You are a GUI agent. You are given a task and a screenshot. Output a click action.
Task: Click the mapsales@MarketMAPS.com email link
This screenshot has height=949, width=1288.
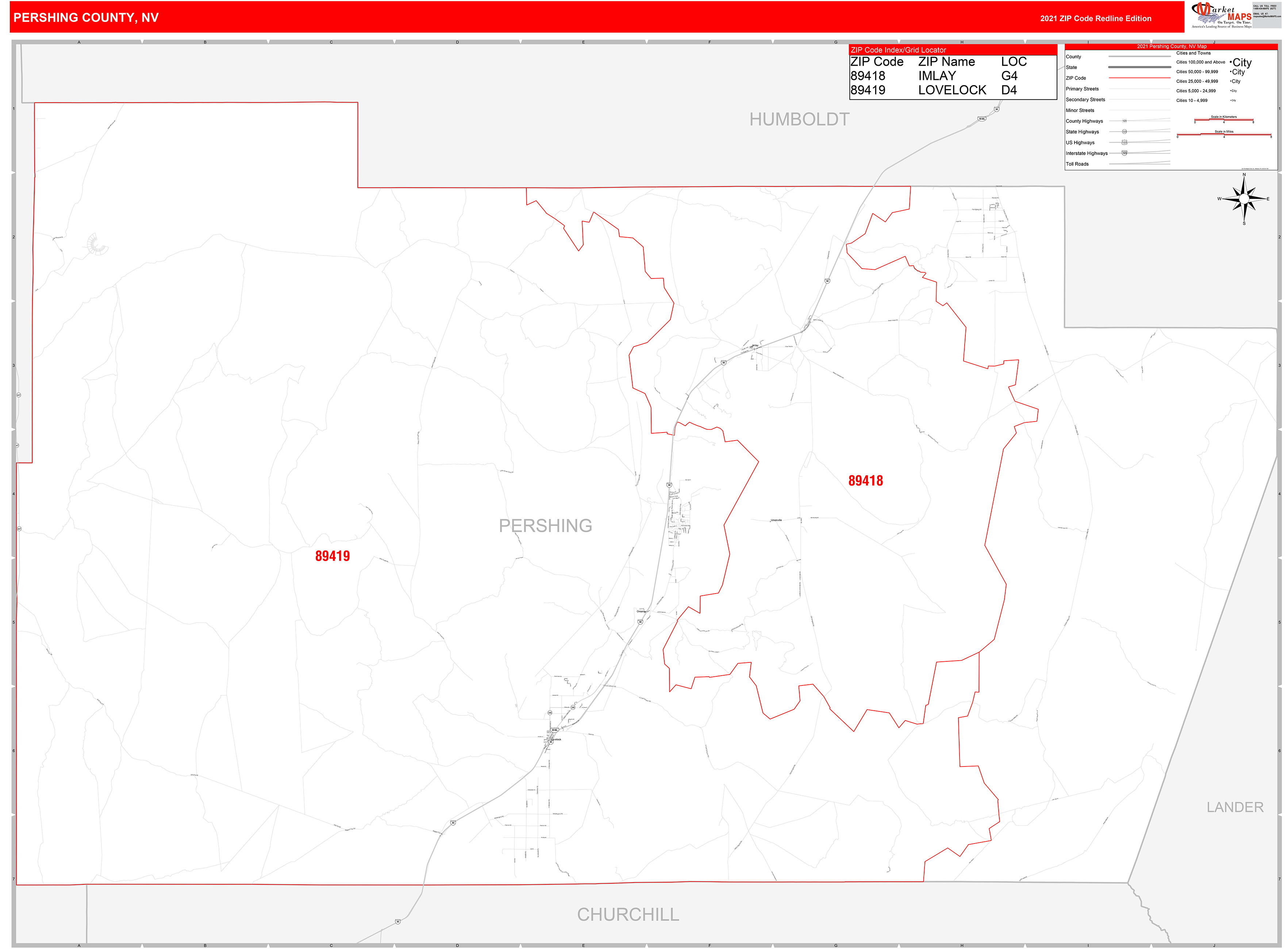pyautogui.click(x=1267, y=16)
